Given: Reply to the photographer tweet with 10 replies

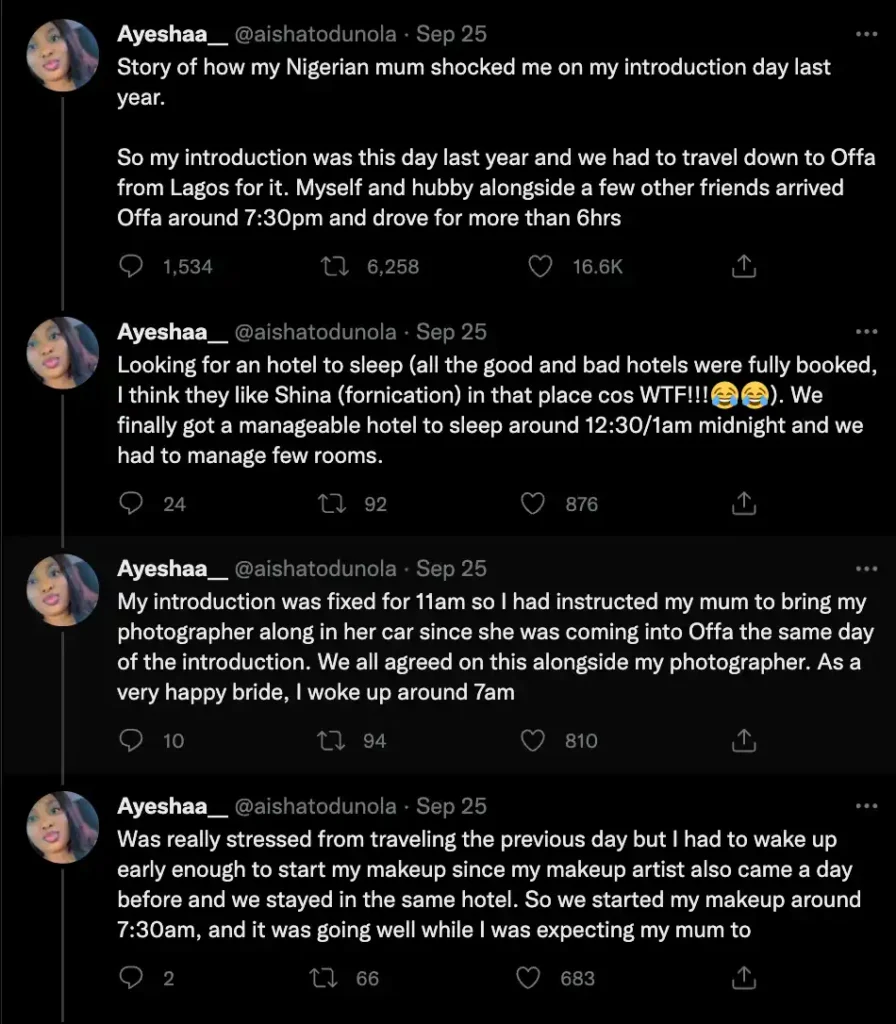Looking at the screenshot, I should pos(131,741).
